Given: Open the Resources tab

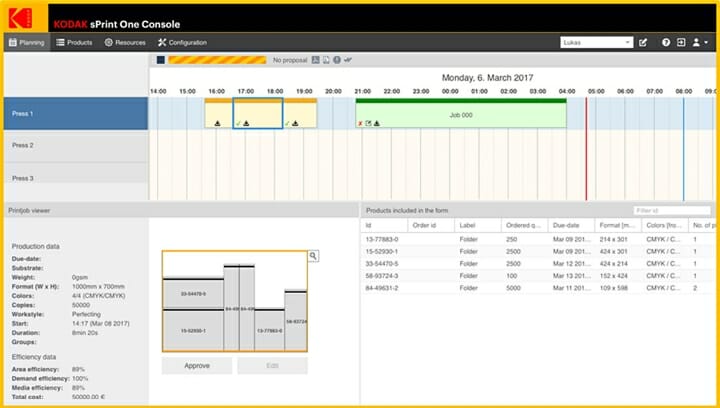Looking at the screenshot, I should (x=125, y=43).
